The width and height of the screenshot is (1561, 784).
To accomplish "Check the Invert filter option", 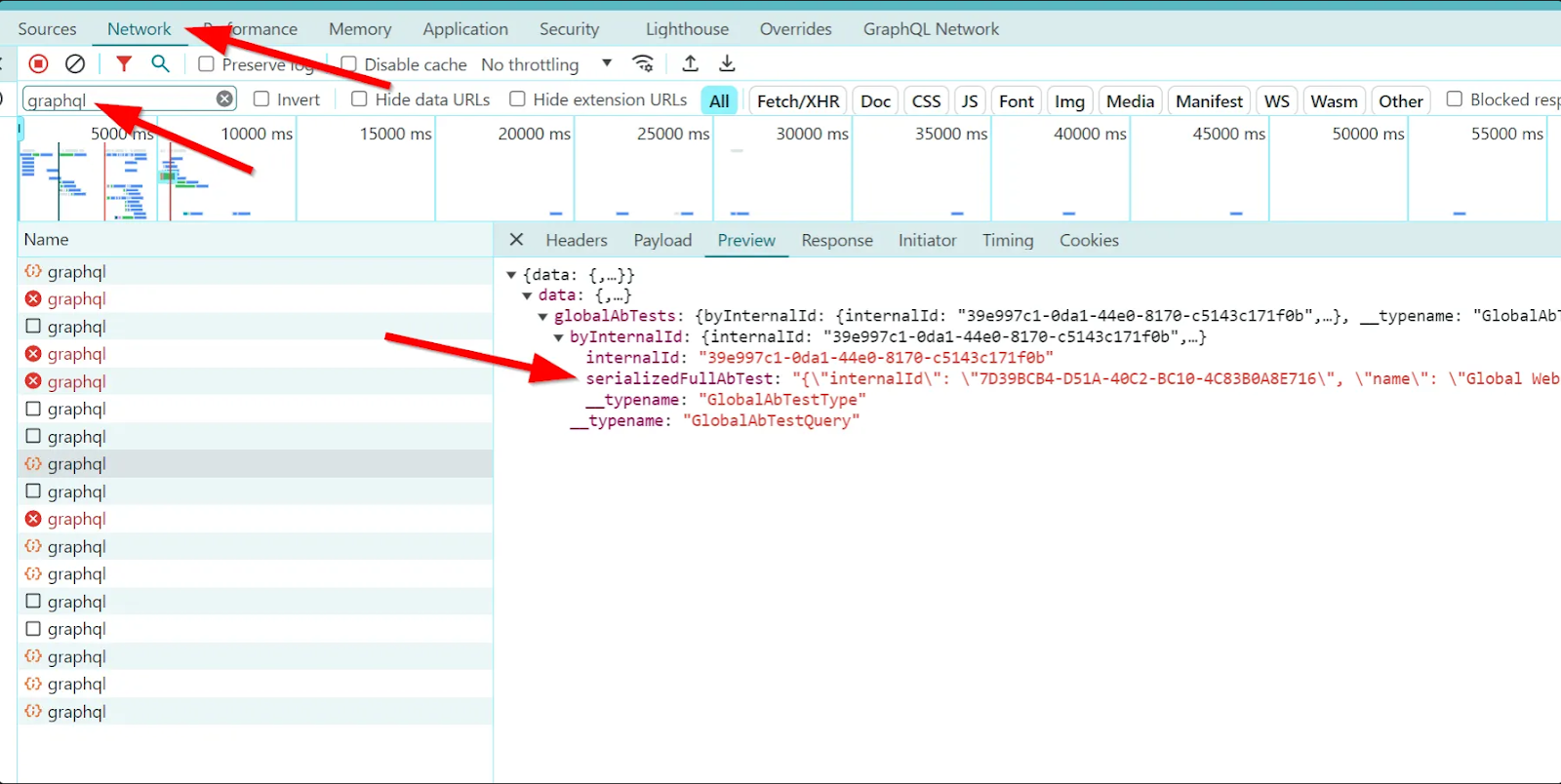I will 261,99.
